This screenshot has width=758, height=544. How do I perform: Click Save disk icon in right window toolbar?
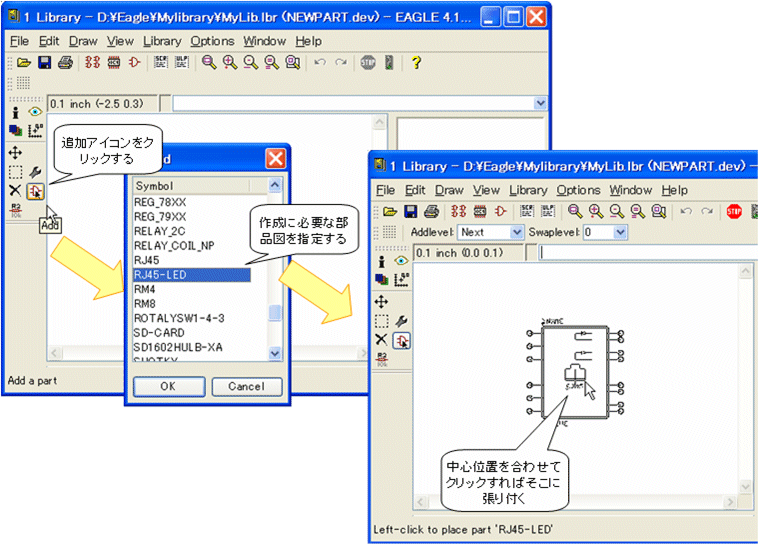click(x=410, y=211)
